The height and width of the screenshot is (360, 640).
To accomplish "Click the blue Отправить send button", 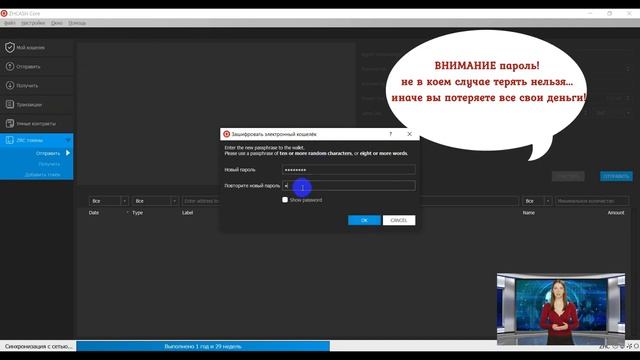I will (616, 176).
